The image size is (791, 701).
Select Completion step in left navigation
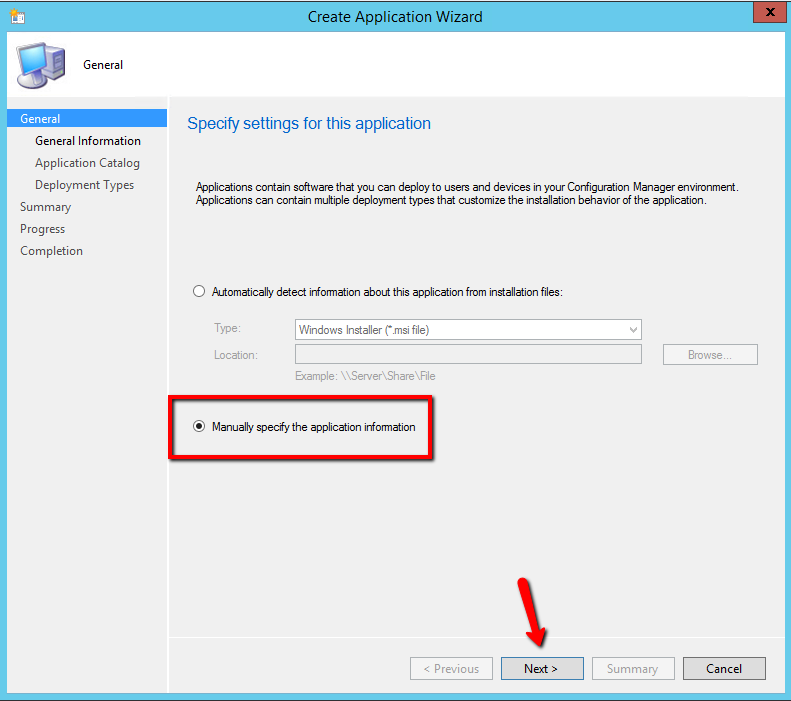(51, 251)
